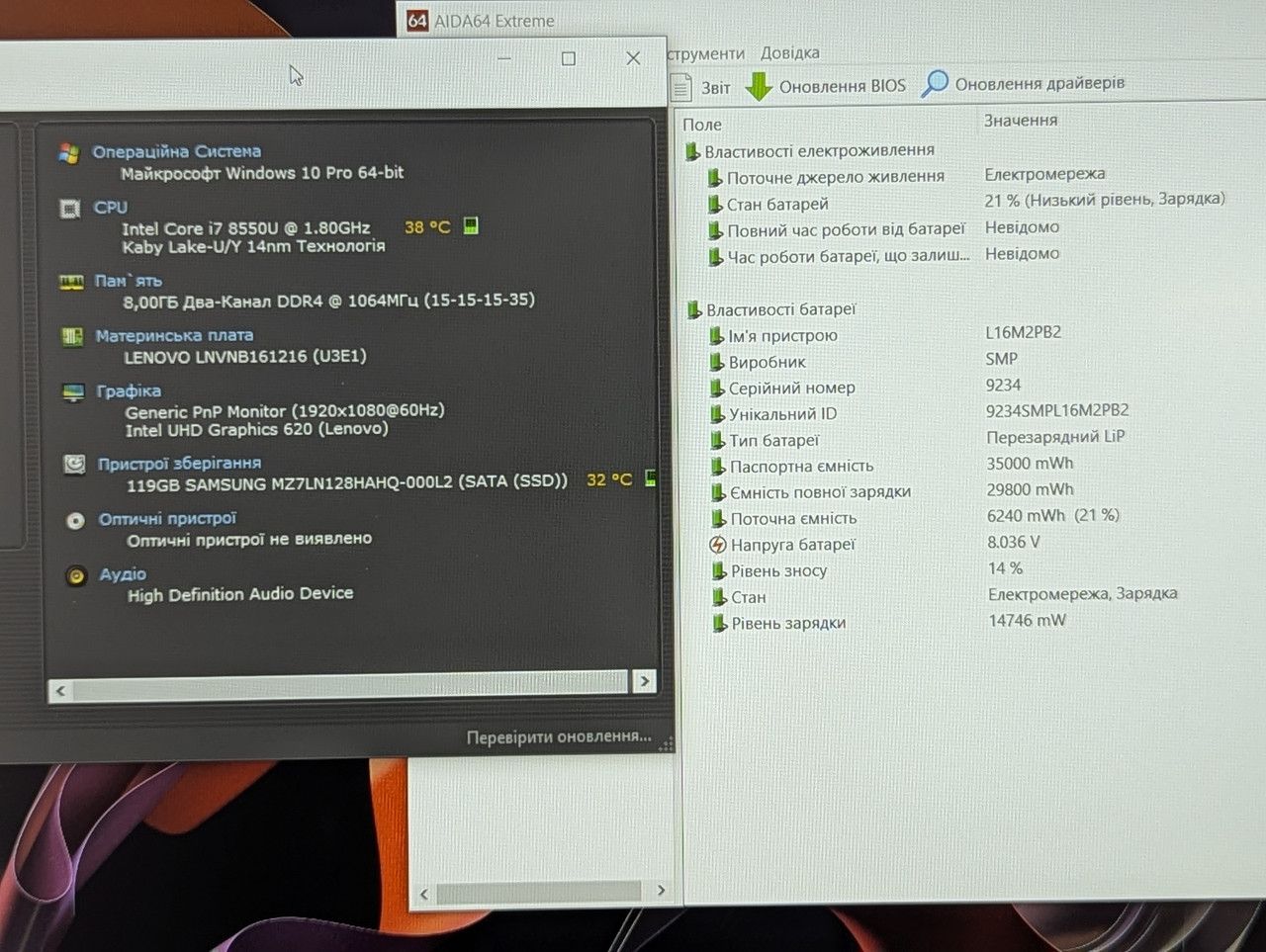Click the Значення column header
Image resolution: width=1266 pixels, height=952 pixels.
(1021, 120)
